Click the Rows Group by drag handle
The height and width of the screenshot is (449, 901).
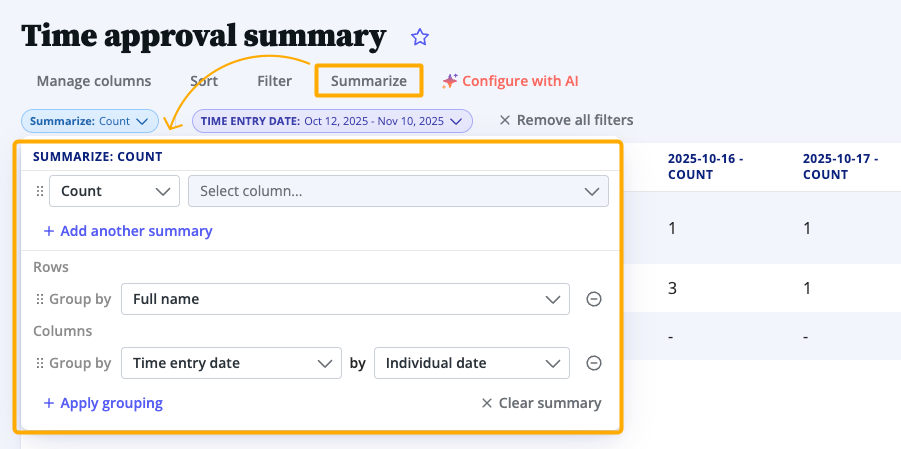coord(40,299)
